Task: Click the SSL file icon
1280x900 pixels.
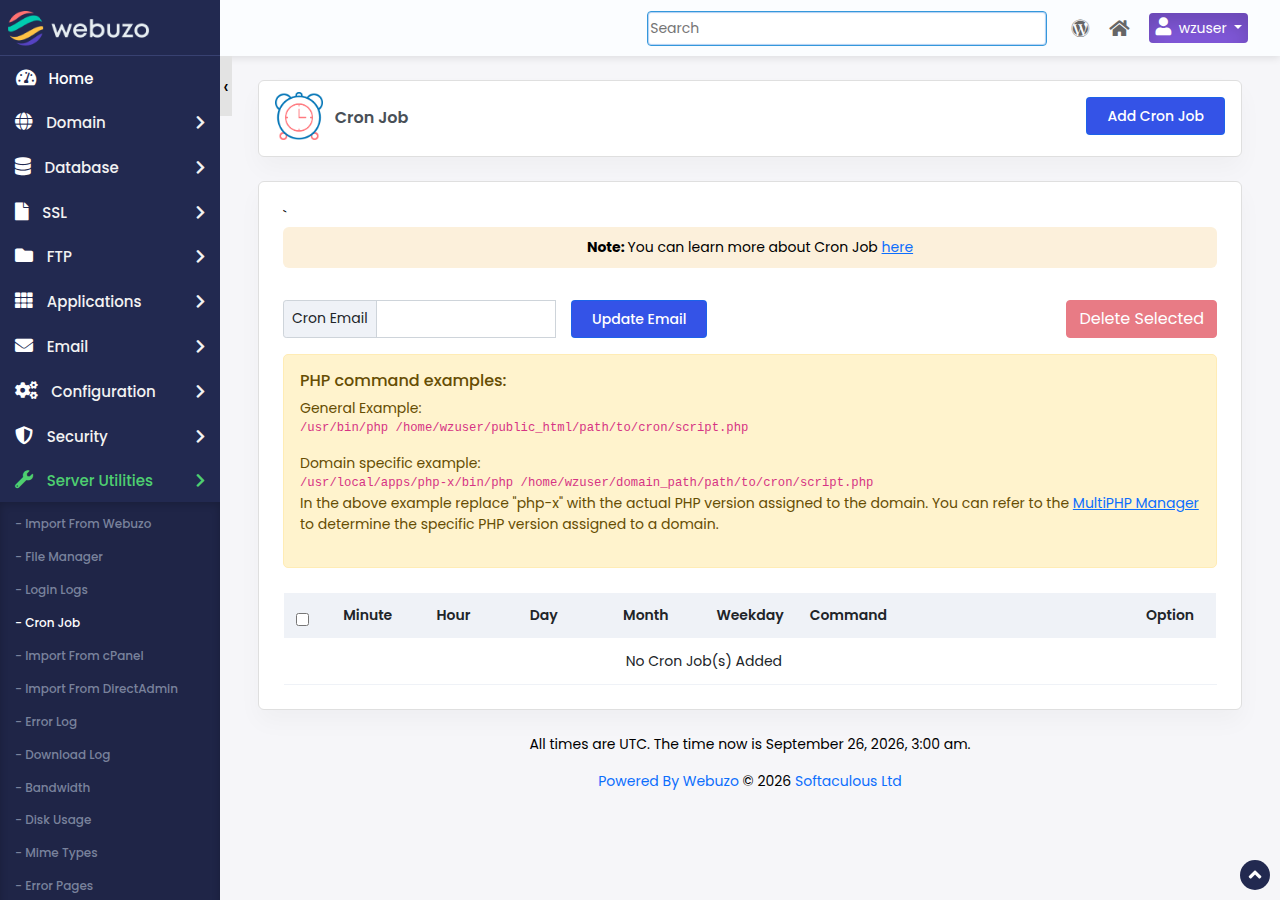Action: [x=22, y=212]
